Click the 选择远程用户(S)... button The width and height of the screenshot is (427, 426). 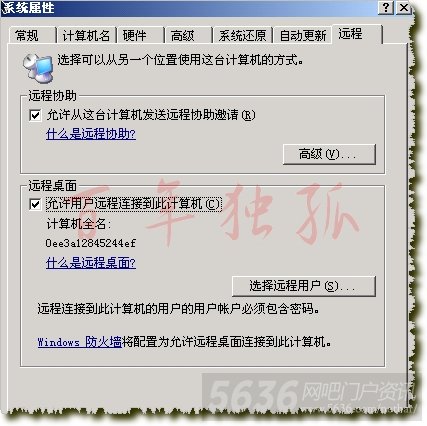304,286
